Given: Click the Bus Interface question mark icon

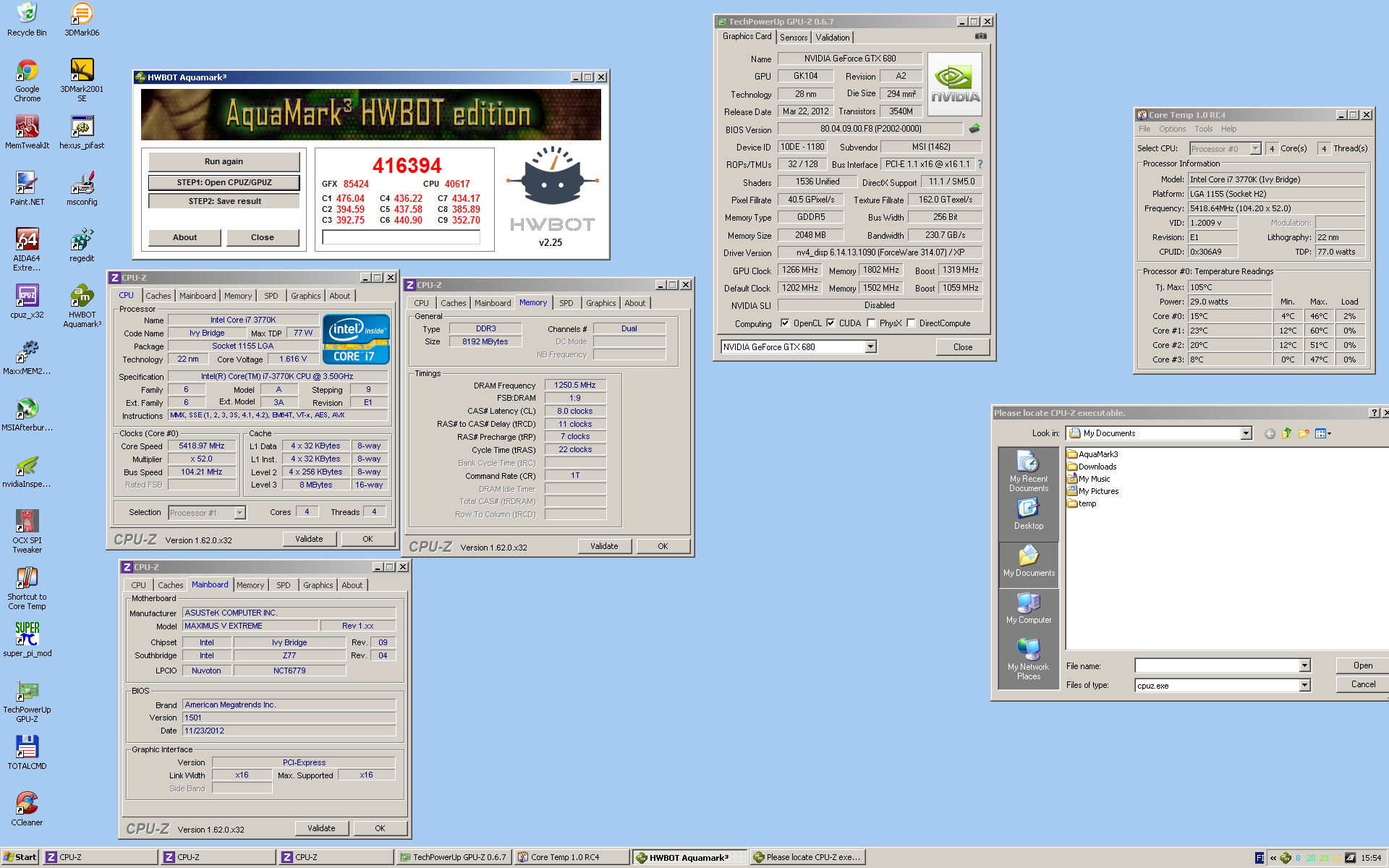Looking at the screenshot, I should point(980,164).
